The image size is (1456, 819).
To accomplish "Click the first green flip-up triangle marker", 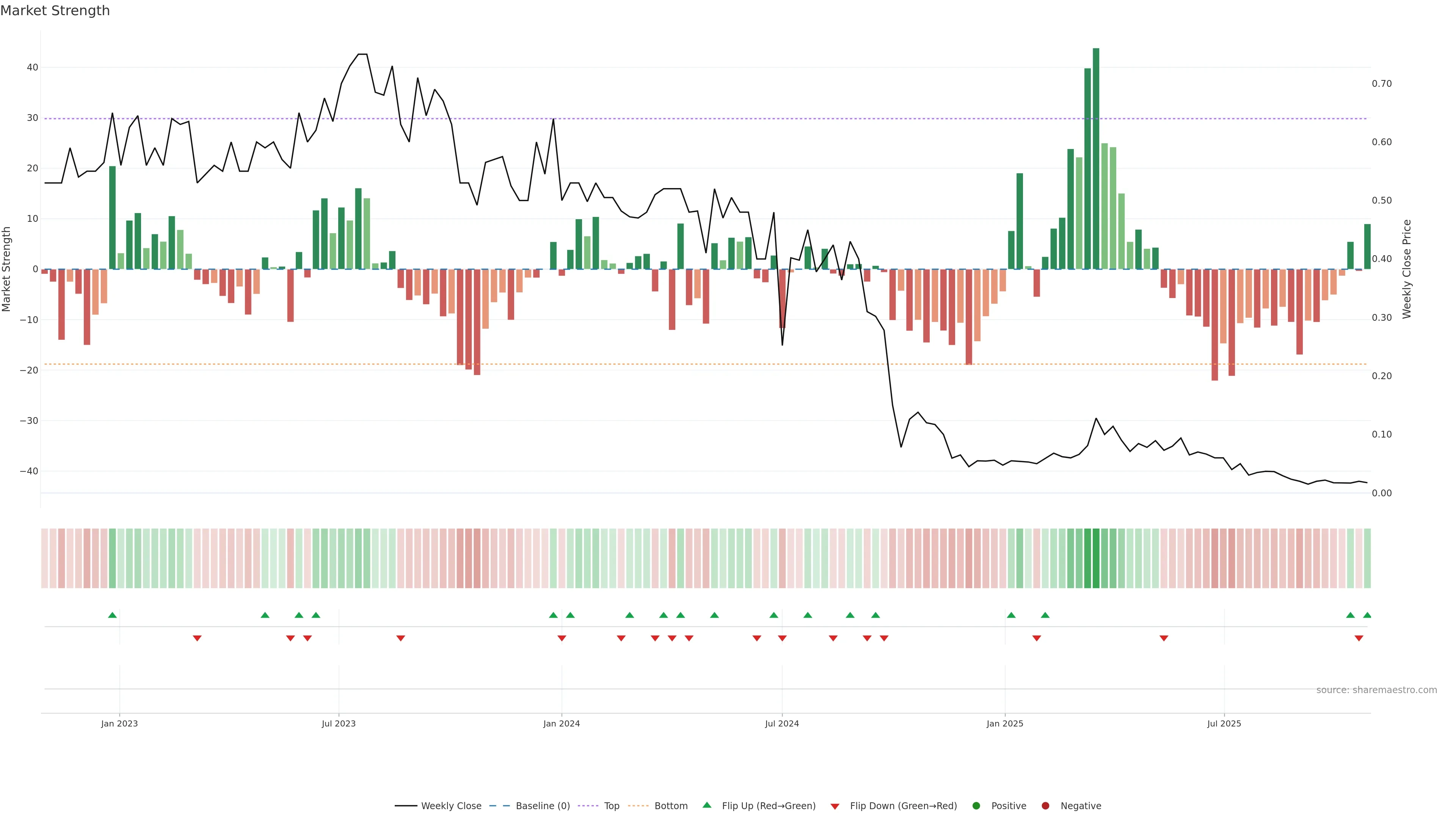I will (x=113, y=615).
